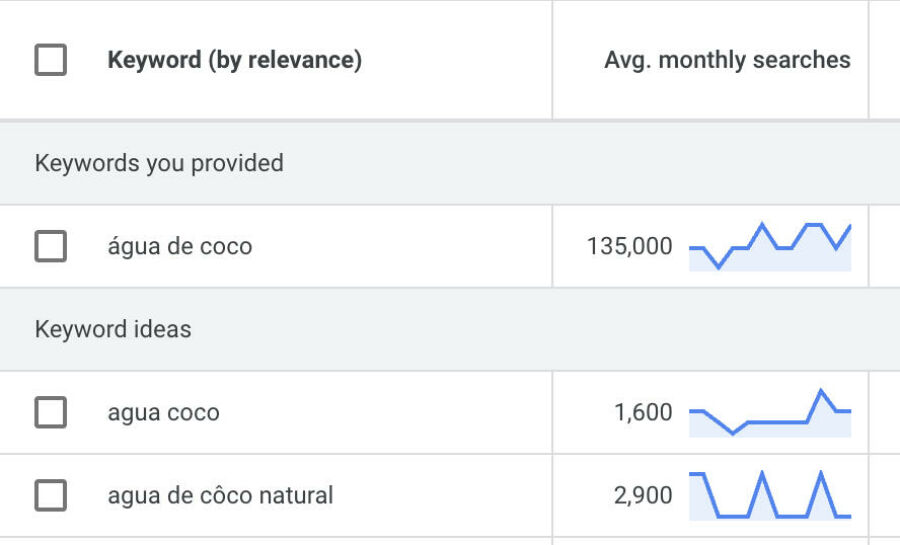900x545 pixels.
Task: Click the 2,900 searches figure
Action: click(x=643, y=495)
